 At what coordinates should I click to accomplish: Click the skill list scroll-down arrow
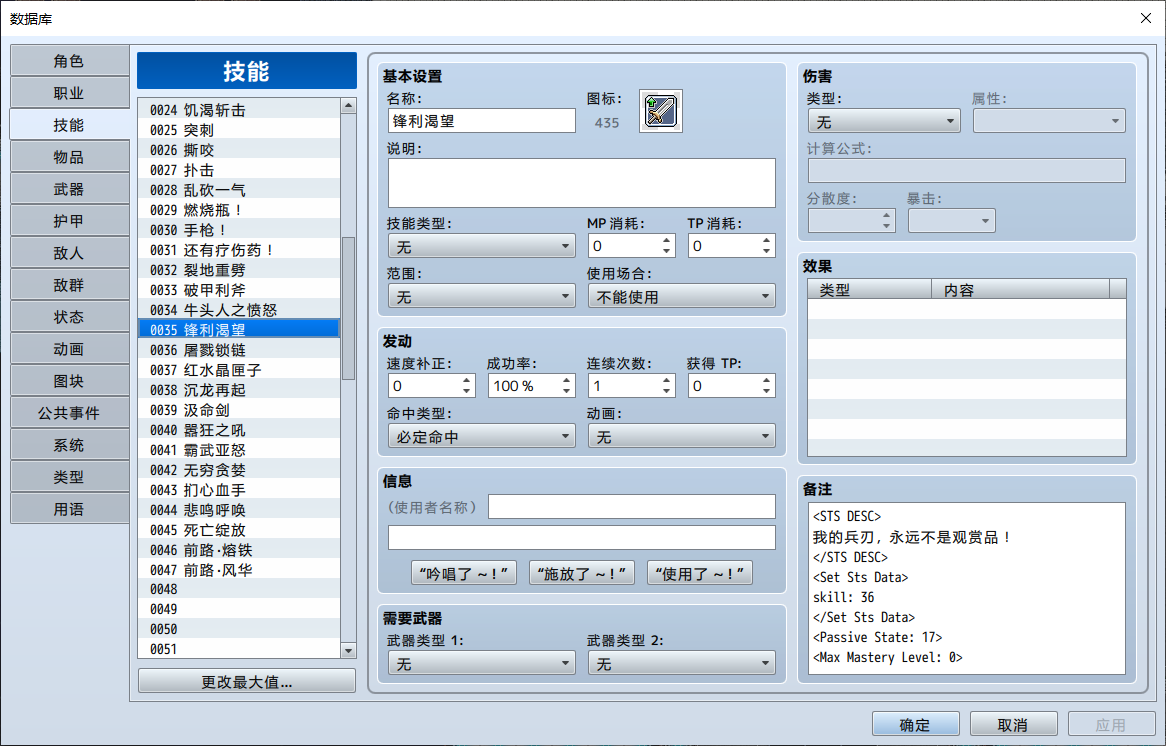pyautogui.click(x=348, y=650)
